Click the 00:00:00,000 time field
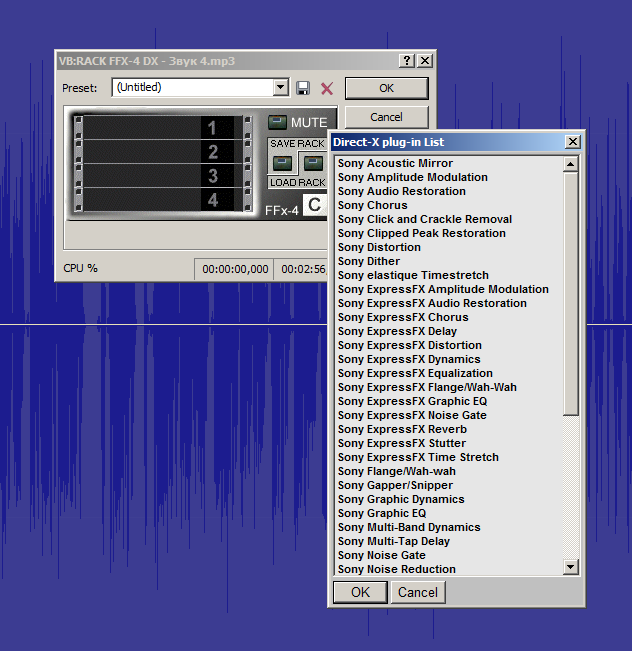This screenshot has width=632, height=651. [235, 269]
